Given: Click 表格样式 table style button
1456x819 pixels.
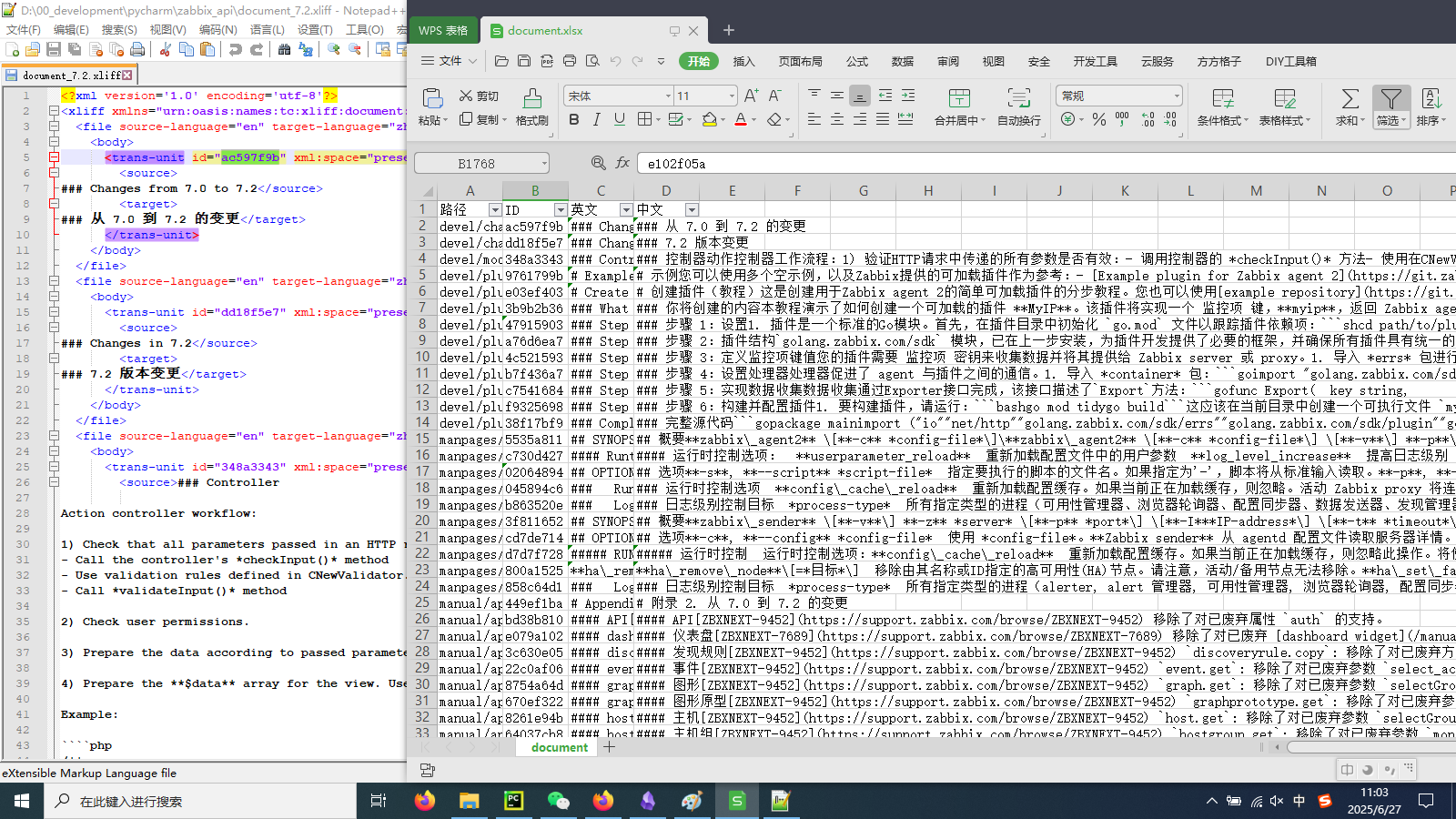Looking at the screenshot, I should (1285, 107).
